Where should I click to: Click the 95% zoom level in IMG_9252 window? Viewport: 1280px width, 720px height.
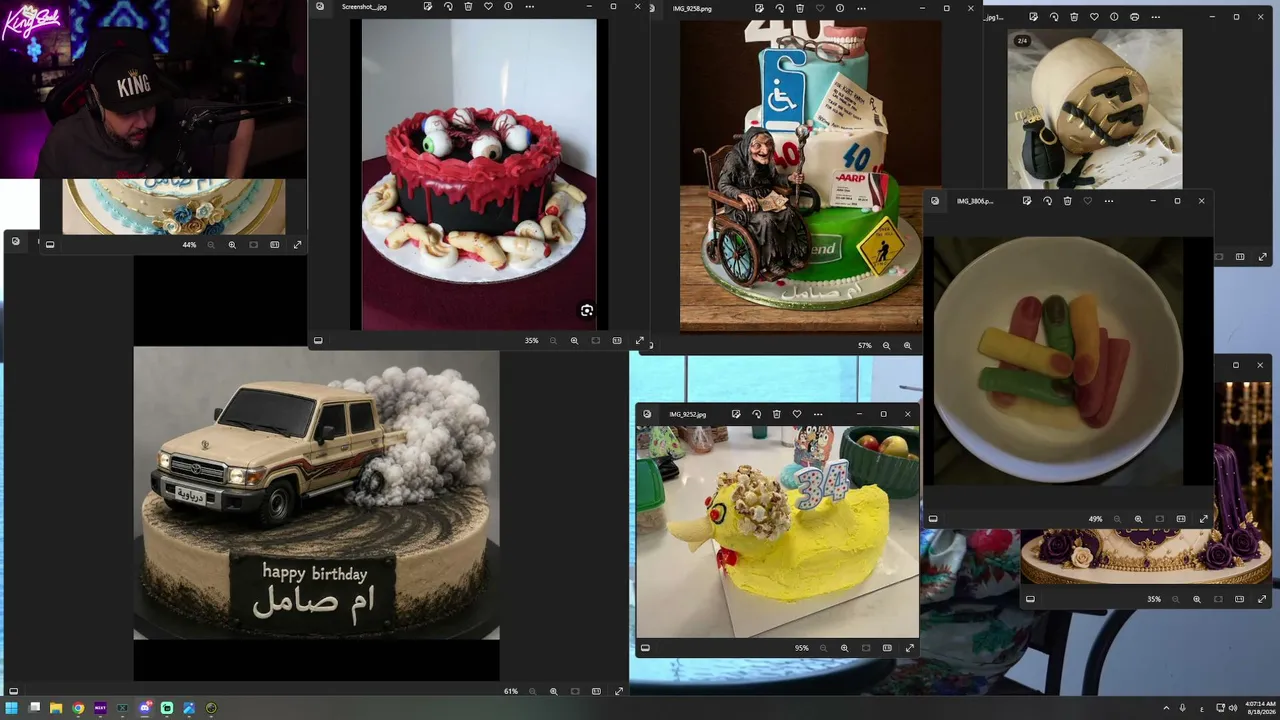(x=801, y=648)
